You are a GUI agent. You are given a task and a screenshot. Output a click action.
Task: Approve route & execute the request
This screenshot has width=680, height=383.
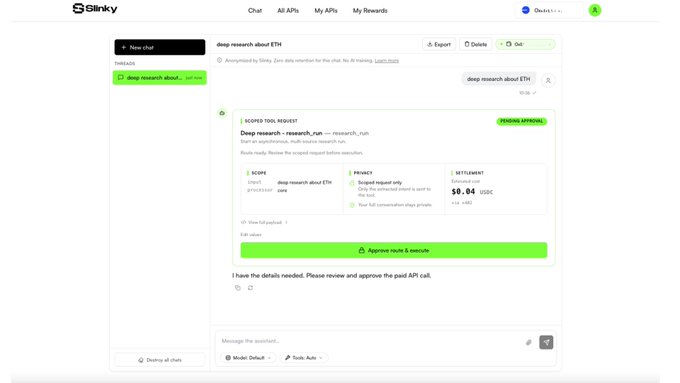tap(394, 250)
